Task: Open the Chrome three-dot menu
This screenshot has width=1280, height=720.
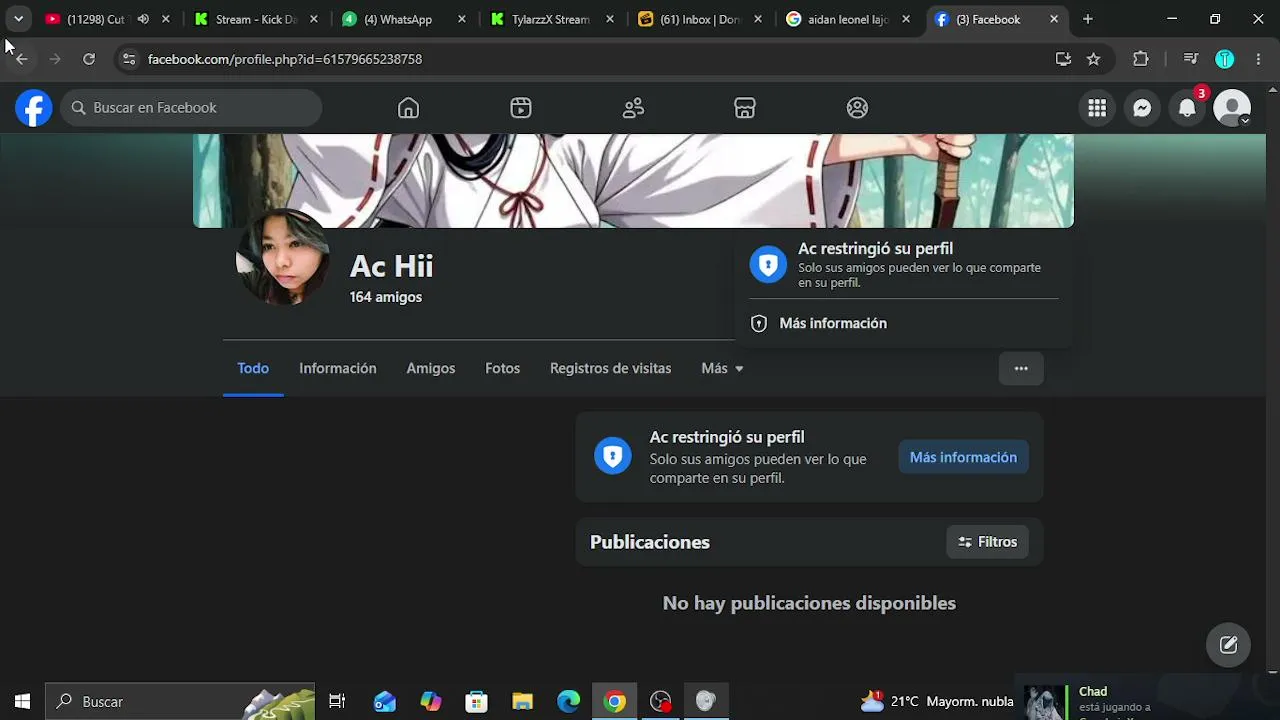Action: click(x=1258, y=59)
